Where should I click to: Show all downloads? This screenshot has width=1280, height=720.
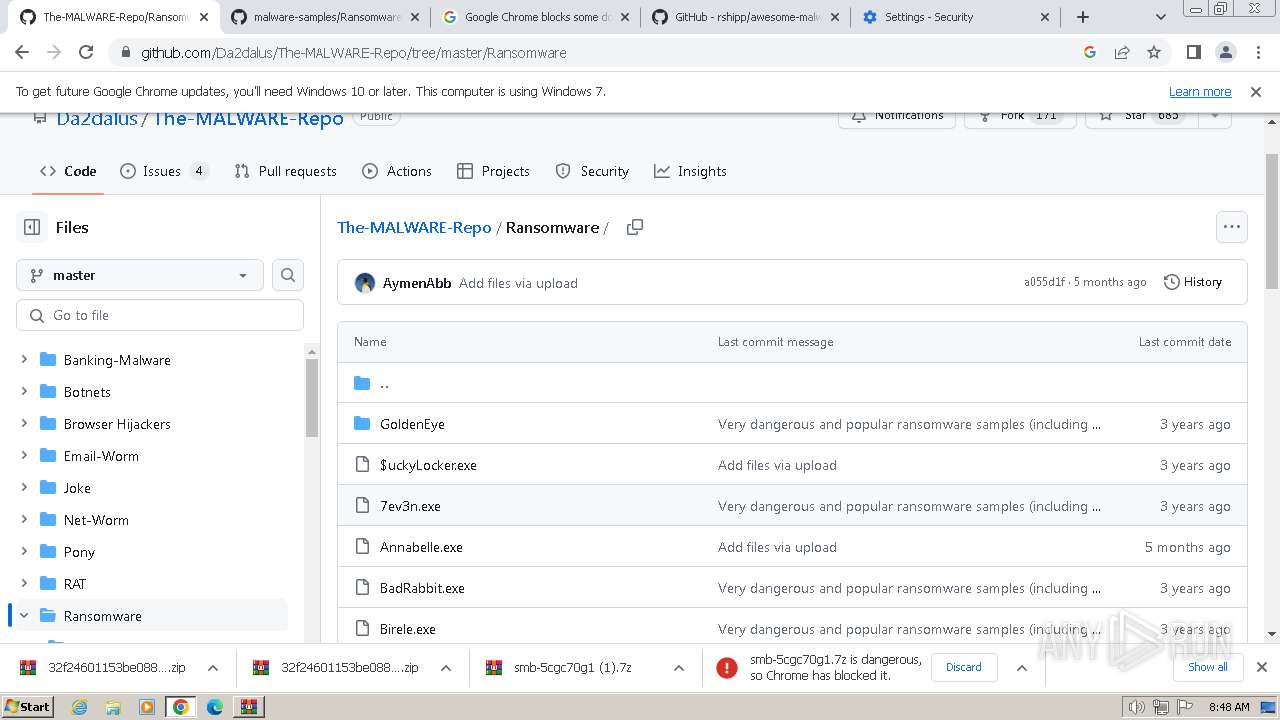click(1208, 667)
